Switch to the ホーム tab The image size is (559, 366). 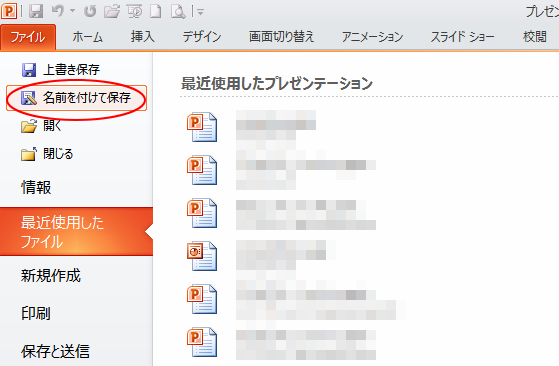pyautogui.click(x=87, y=37)
